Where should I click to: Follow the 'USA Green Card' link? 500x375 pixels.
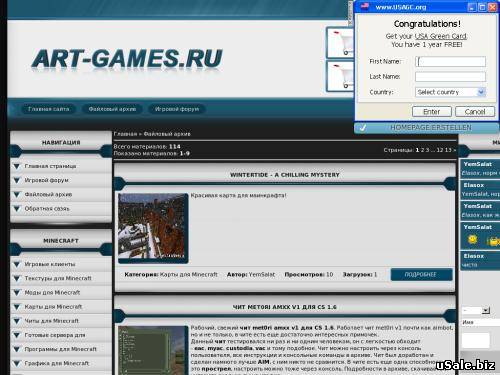[440, 36]
